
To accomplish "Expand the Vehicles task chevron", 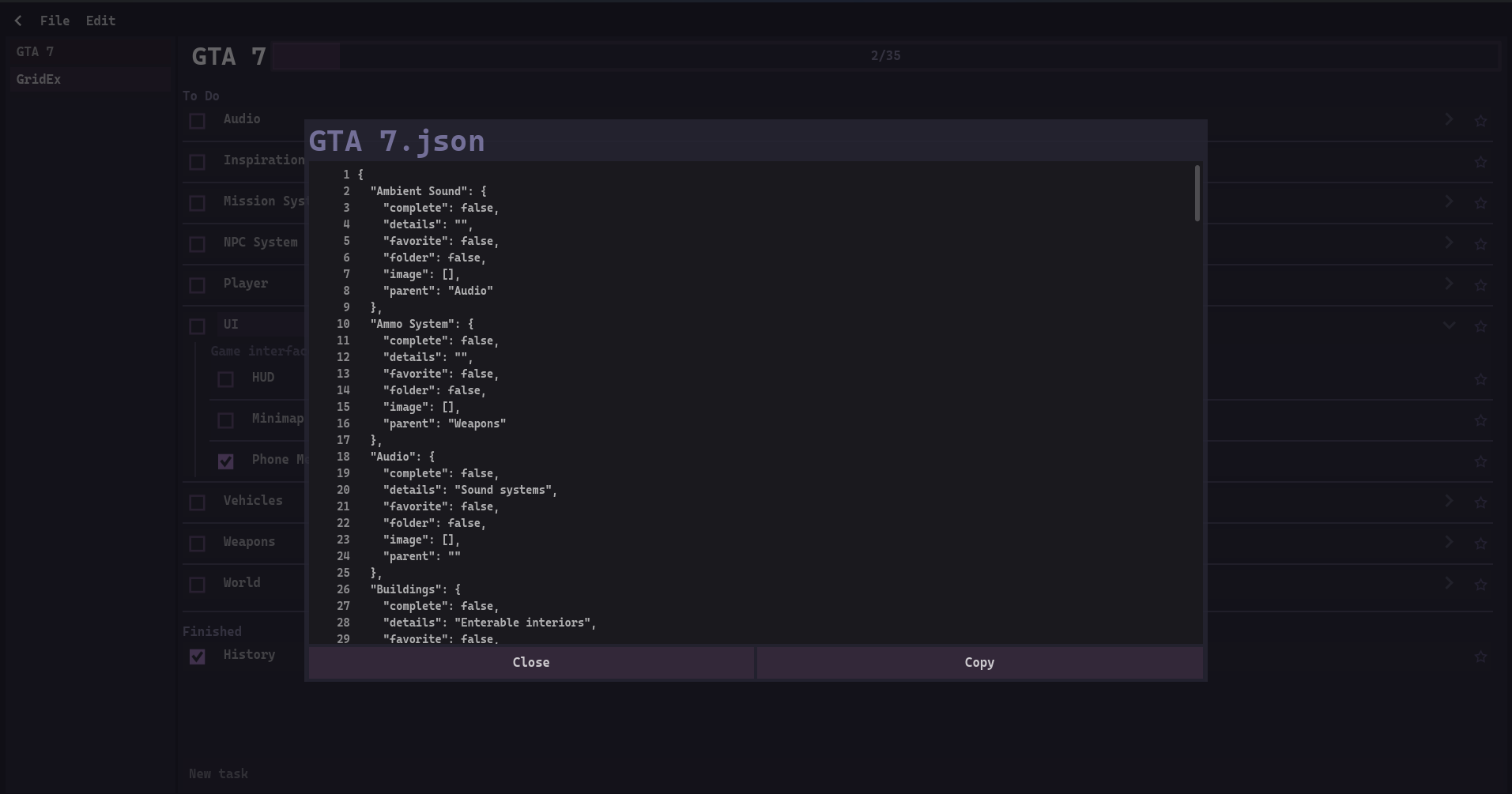I will 1449,501.
